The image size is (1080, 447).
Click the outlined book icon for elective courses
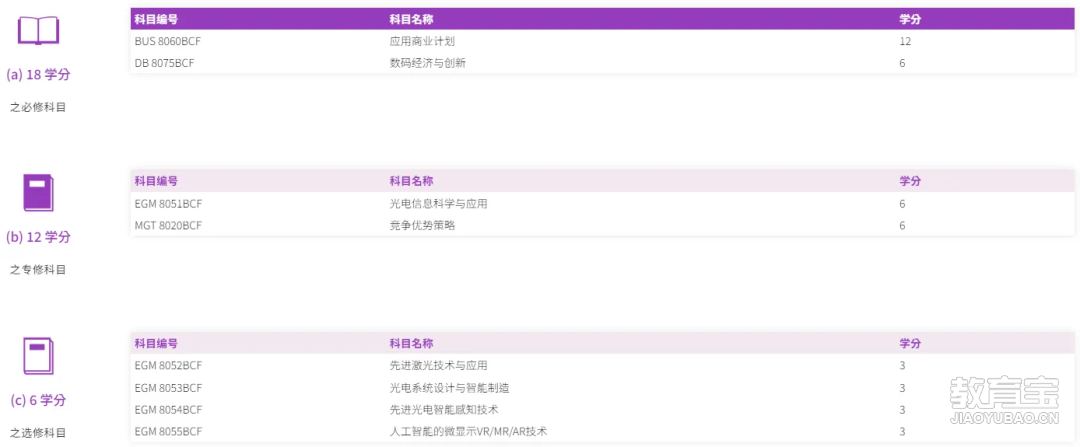pyautogui.click(x=38, y=355)
